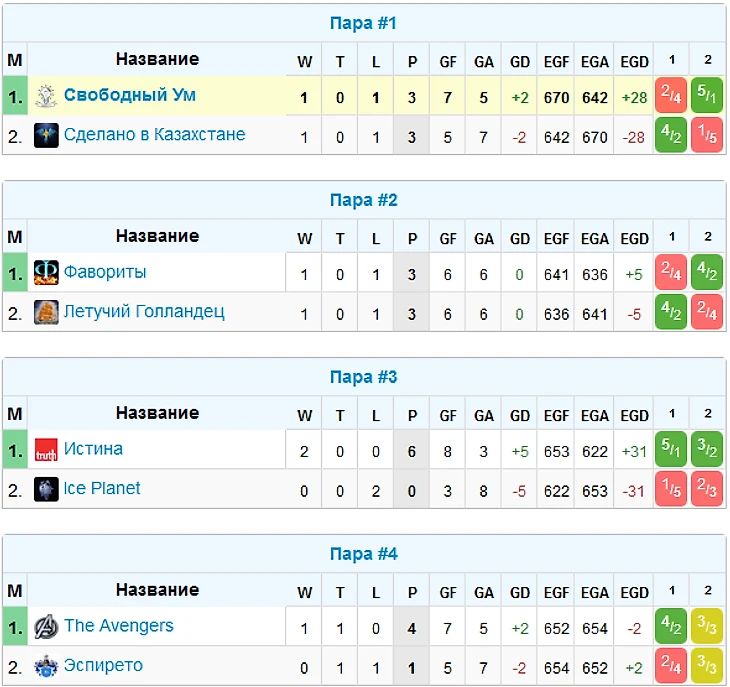Screen dimensions: 730x687
Task: Click the Эспирето crest logo
Action: (x=46, y=666)
